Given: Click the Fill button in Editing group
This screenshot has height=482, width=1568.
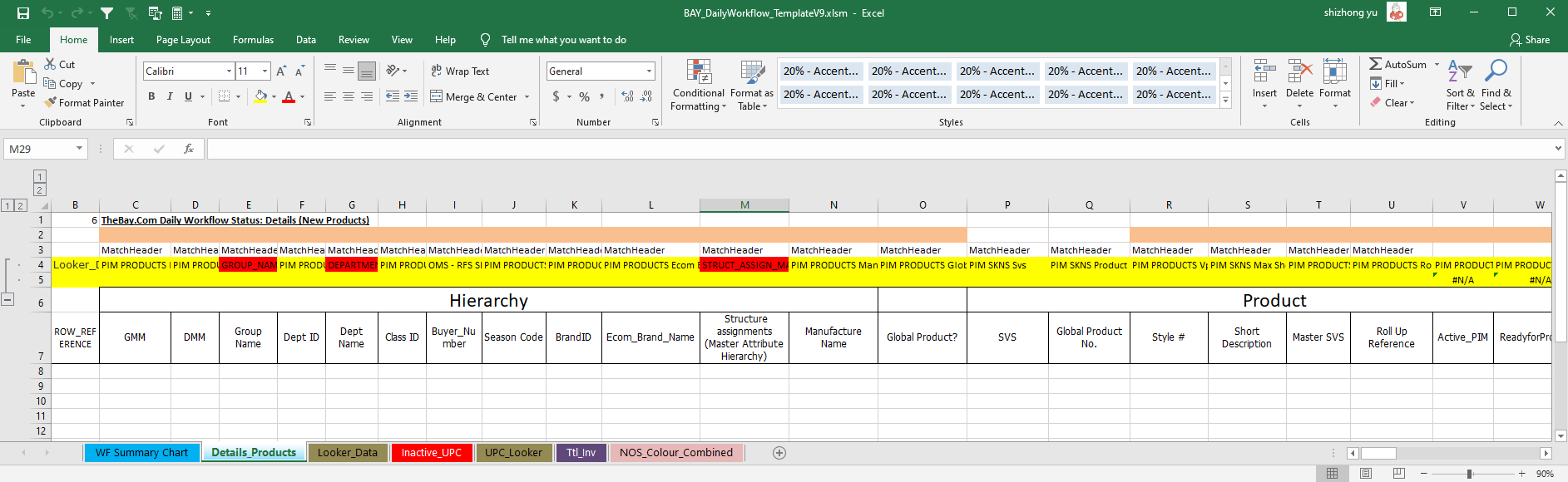Looking at the screenshot, I should point(1387,83).
